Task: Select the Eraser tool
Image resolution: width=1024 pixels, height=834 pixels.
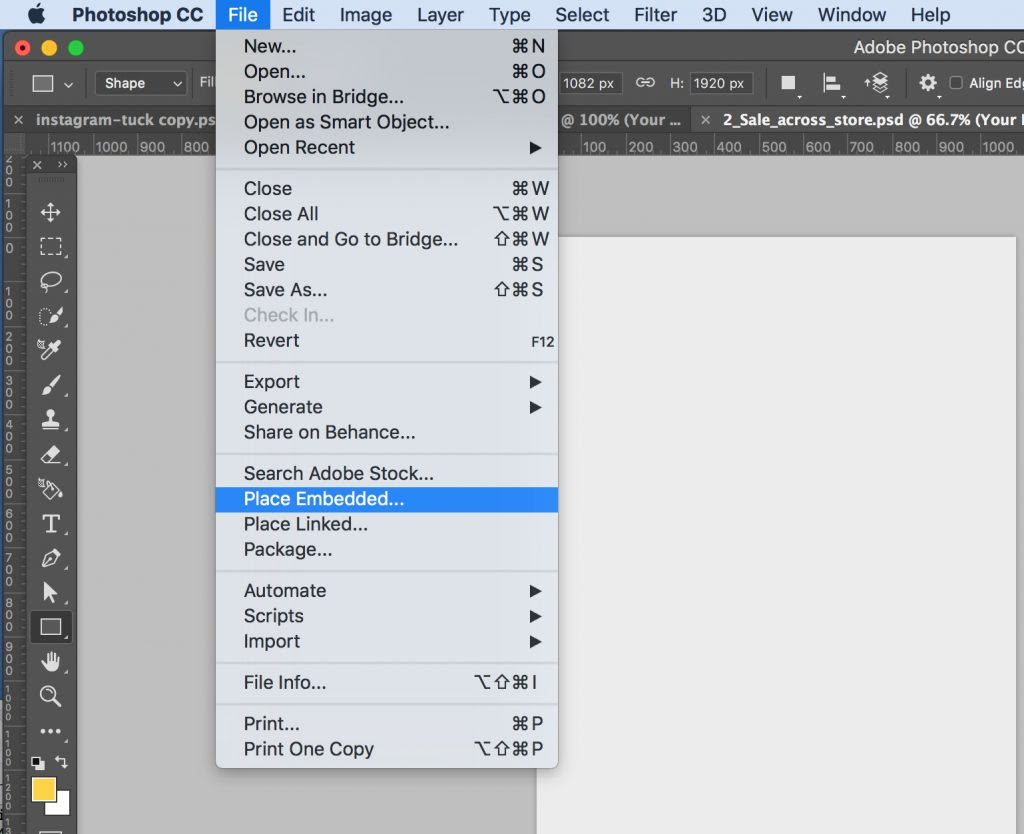Action: [x=50, y=454]
